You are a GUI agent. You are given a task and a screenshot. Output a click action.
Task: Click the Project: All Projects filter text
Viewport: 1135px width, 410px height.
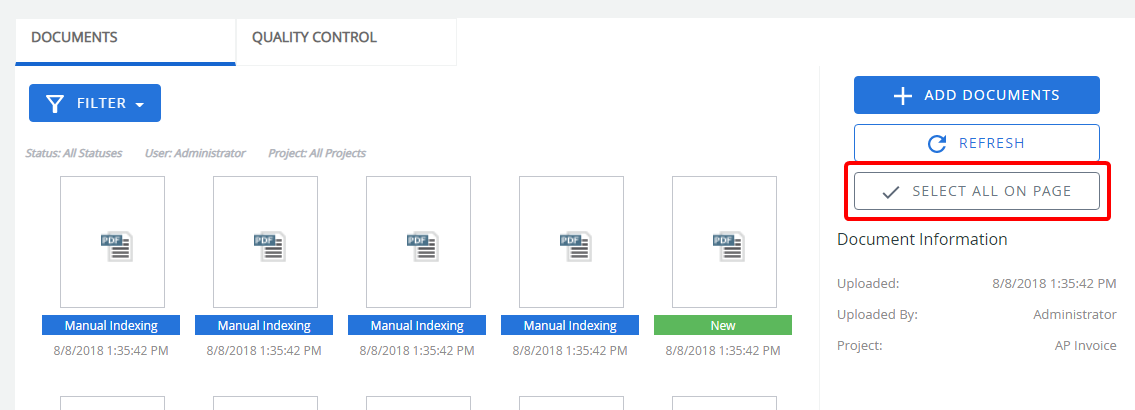click(x=317, y=154)
